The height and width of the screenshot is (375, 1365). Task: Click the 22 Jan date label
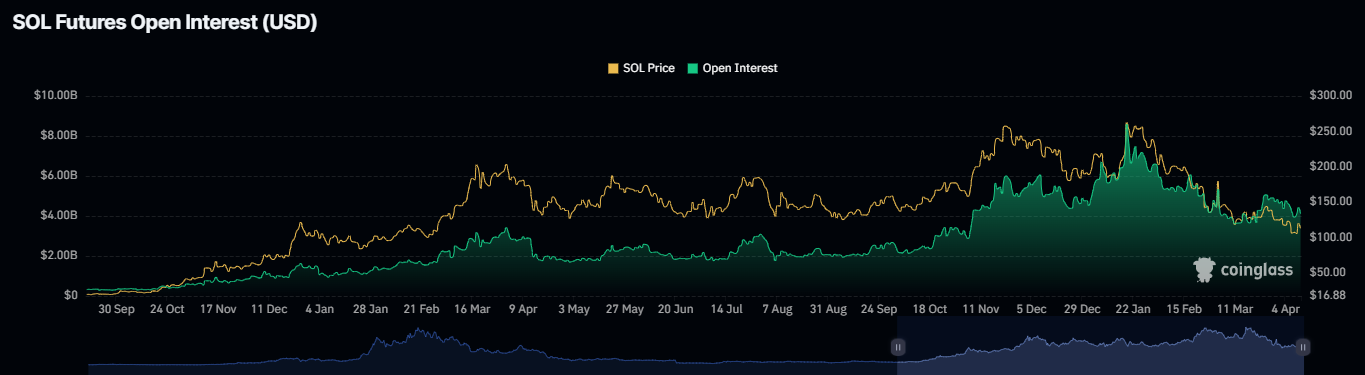pos(1133,310)
